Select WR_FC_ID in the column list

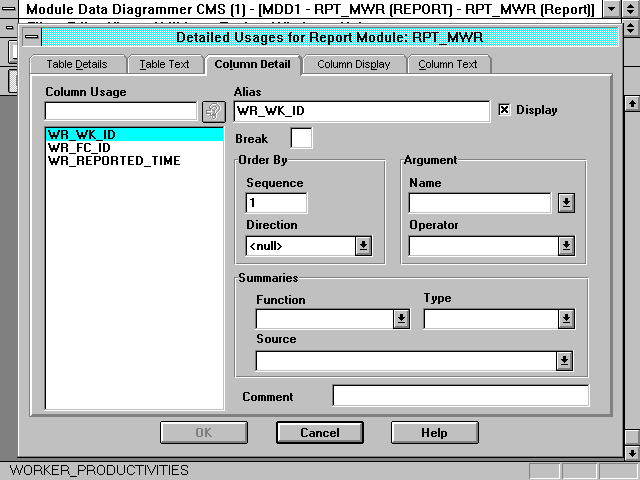pos(79,147)
